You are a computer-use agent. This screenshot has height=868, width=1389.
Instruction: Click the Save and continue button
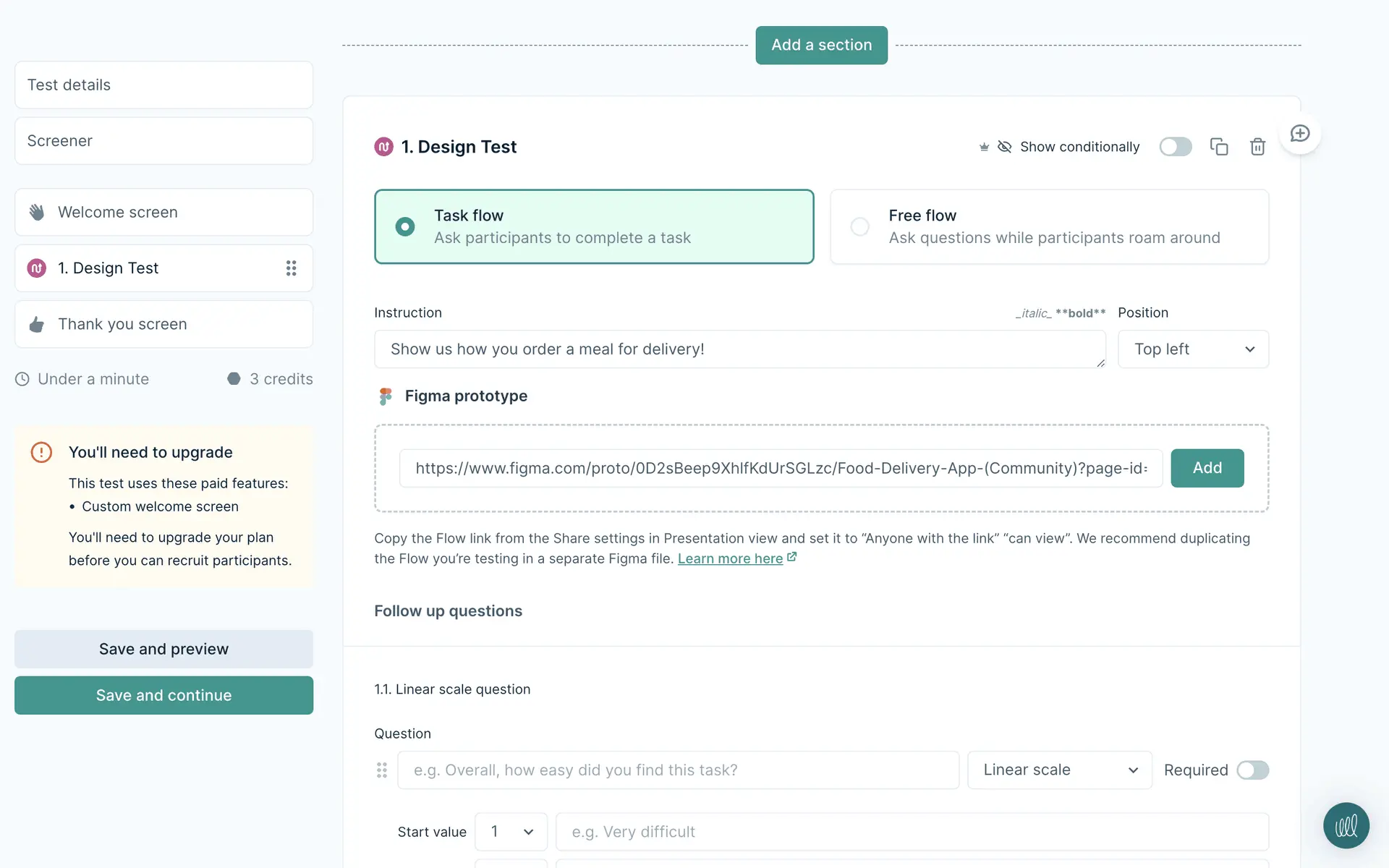tap(163, 696)
